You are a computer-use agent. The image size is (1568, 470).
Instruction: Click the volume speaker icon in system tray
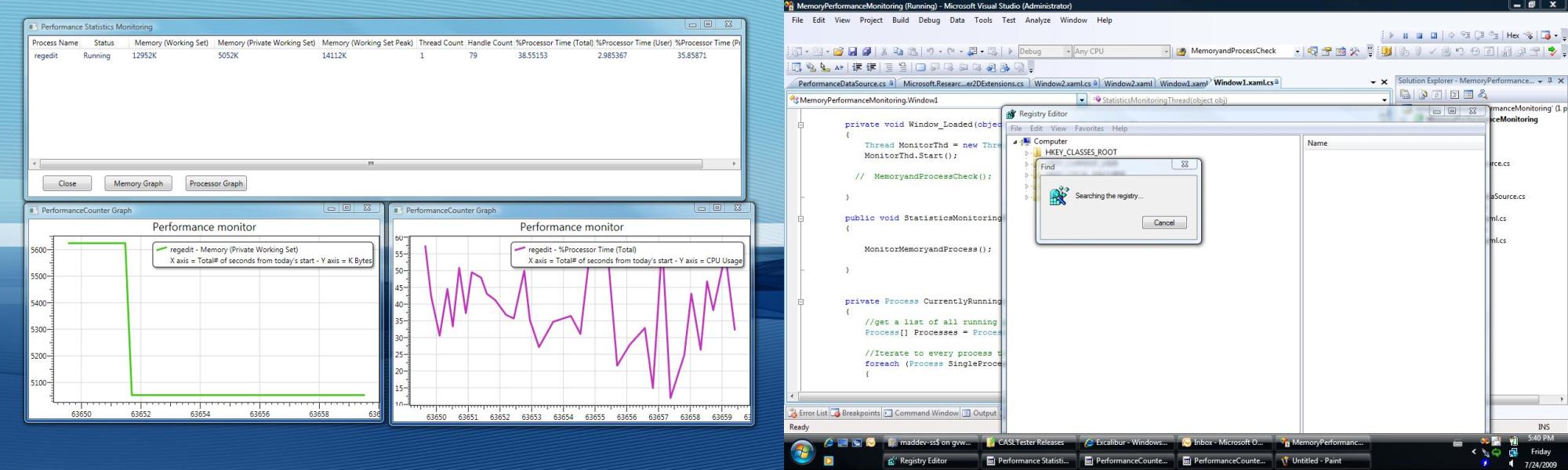(x=1512, y=464)
